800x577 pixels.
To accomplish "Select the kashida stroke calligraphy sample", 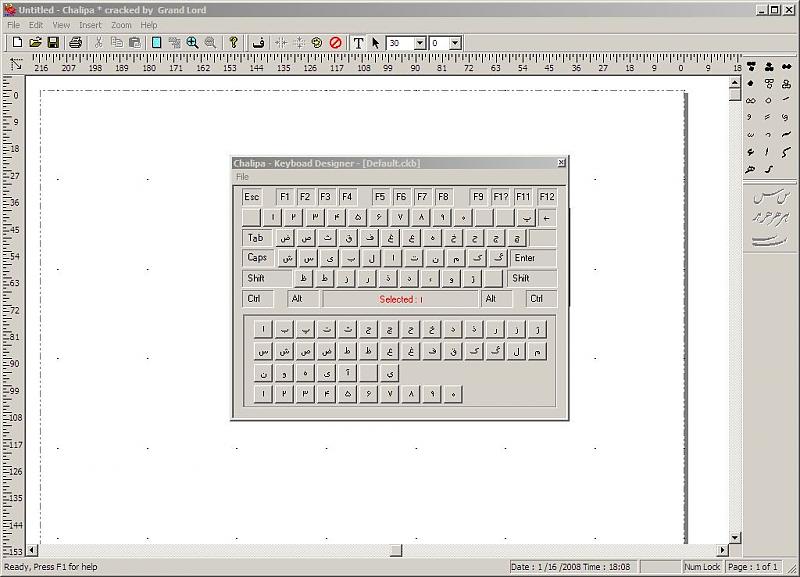I will 770,240.
